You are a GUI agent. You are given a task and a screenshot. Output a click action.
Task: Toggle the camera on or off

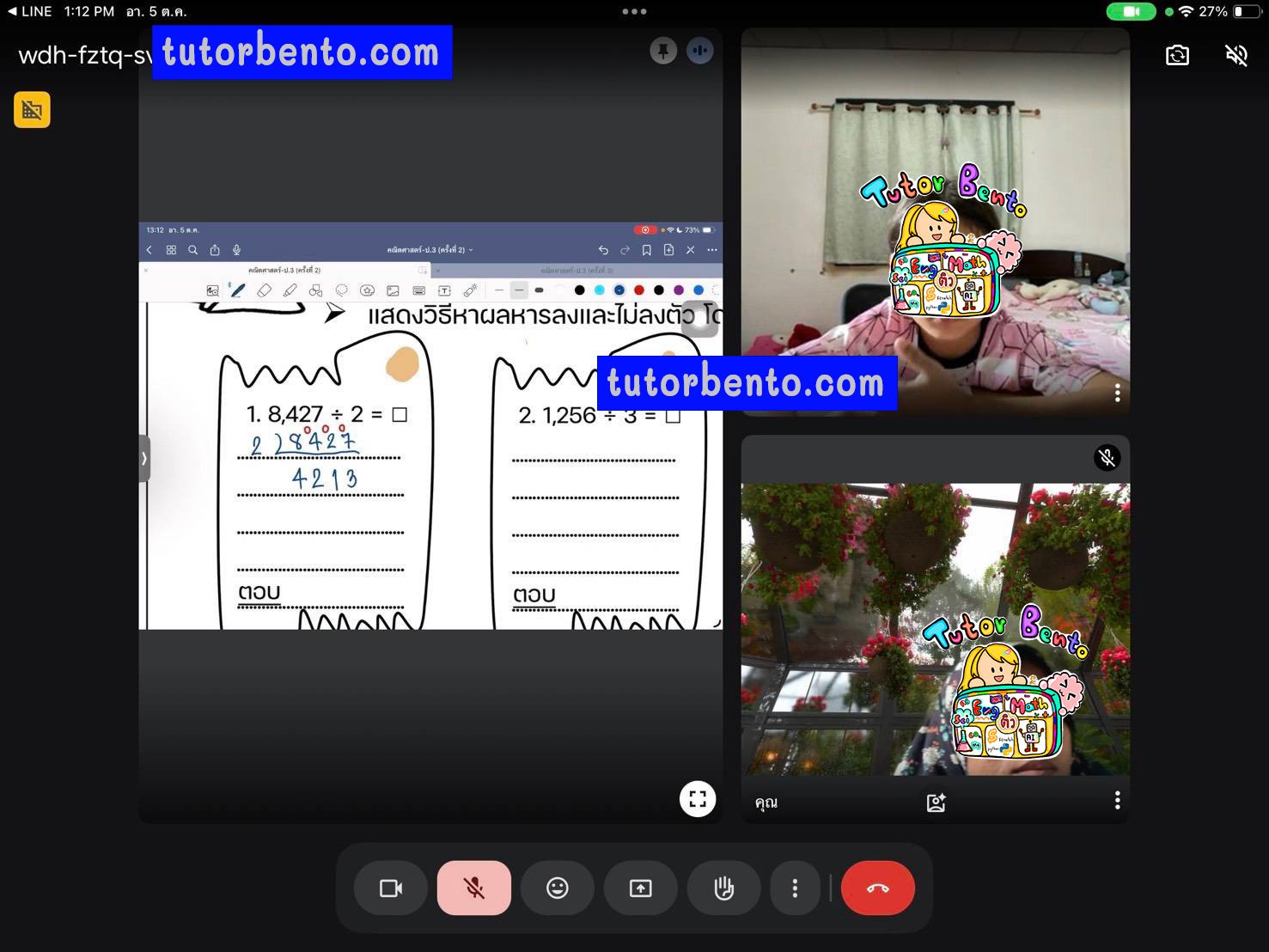click(x=391, y=888)
